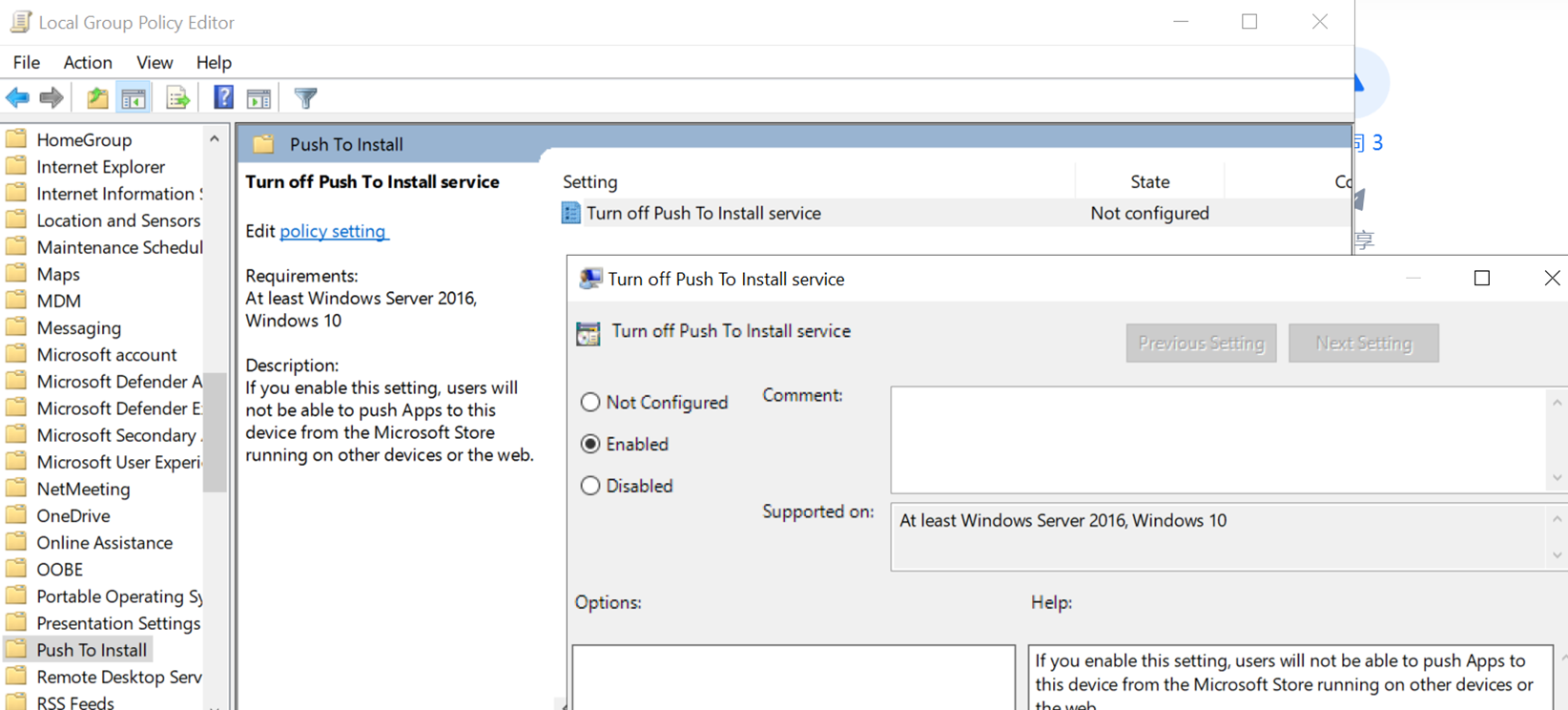Viewport: 1568px width, 710px height.
Task: Select the Disabled radio button
Action: (x=590, y=486)
